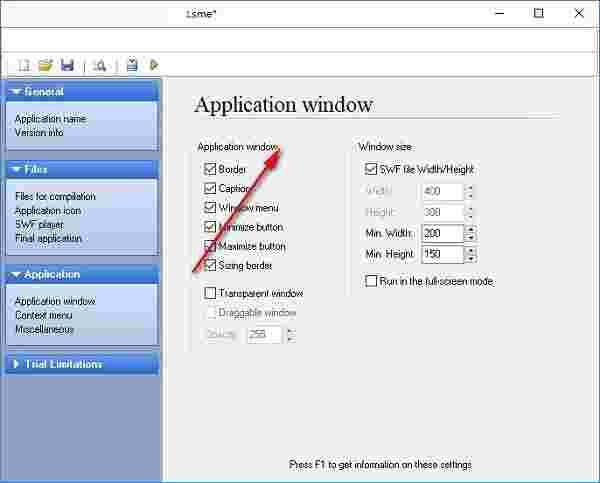600x483 pixels.
Task: Collapse the General sidebar section
Action: click(x=83, y=91)
